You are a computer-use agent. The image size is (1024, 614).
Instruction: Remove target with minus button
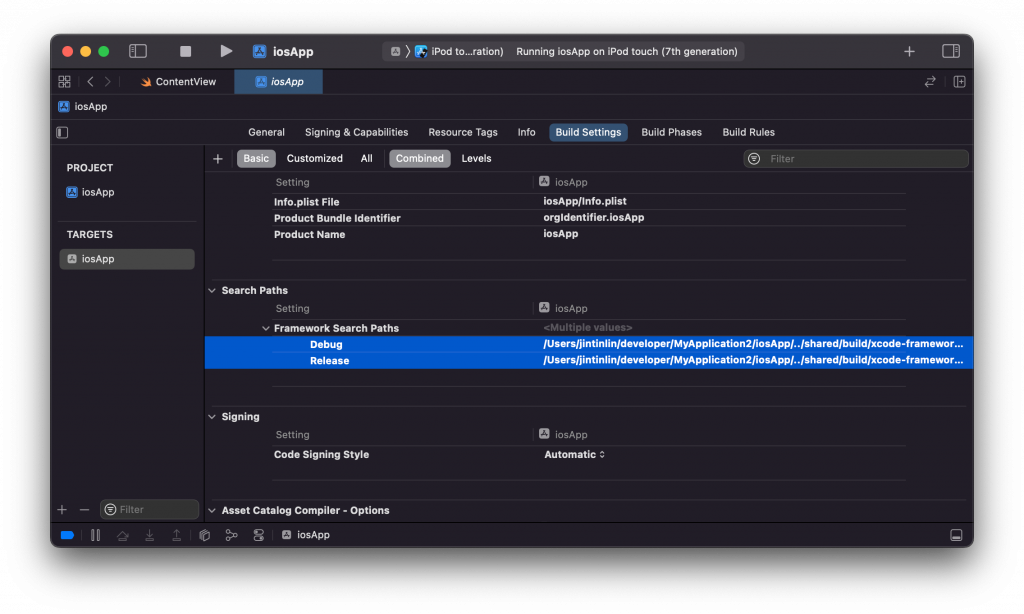point(84,509)
